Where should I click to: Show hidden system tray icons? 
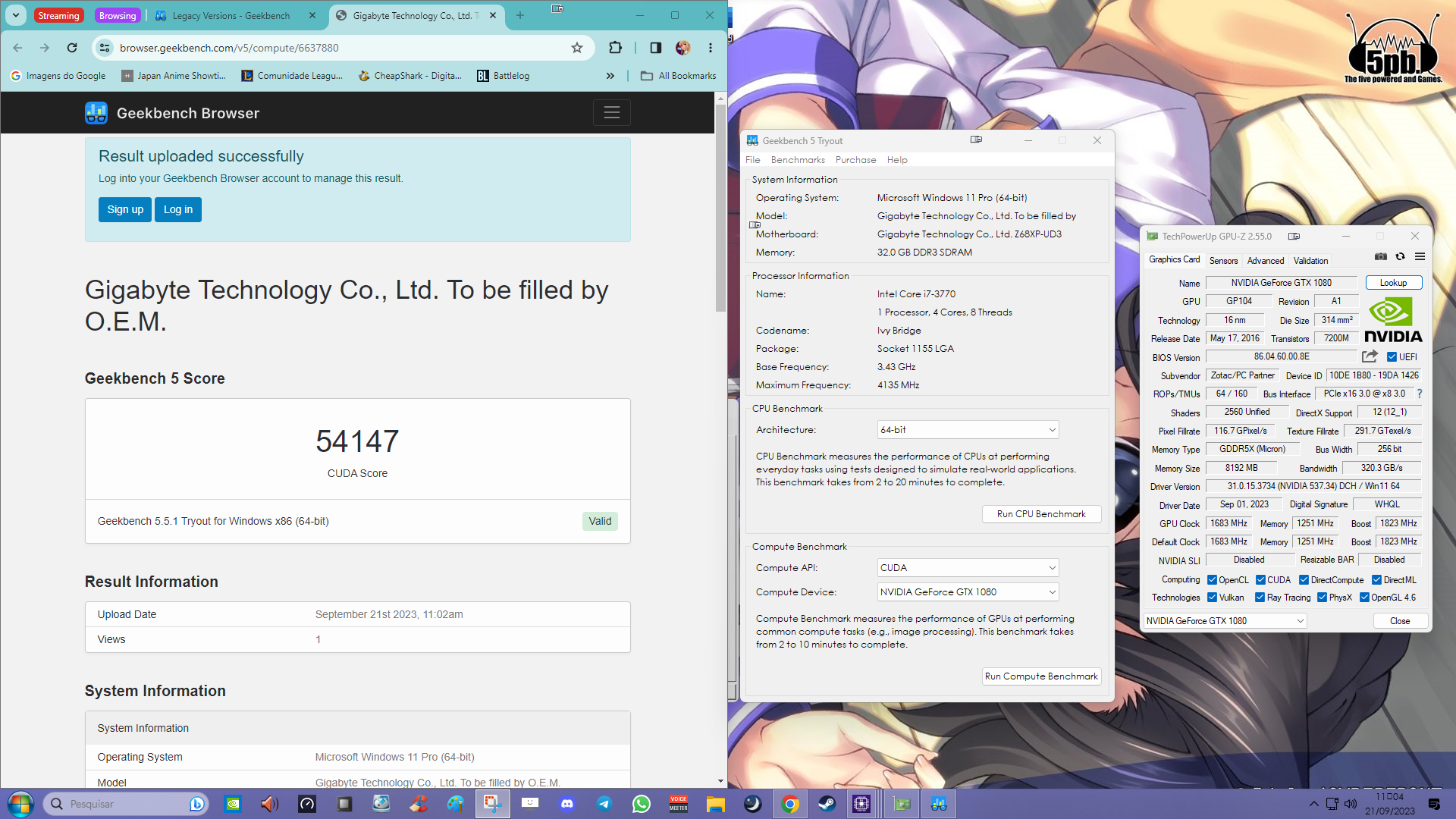(1313, 804)
